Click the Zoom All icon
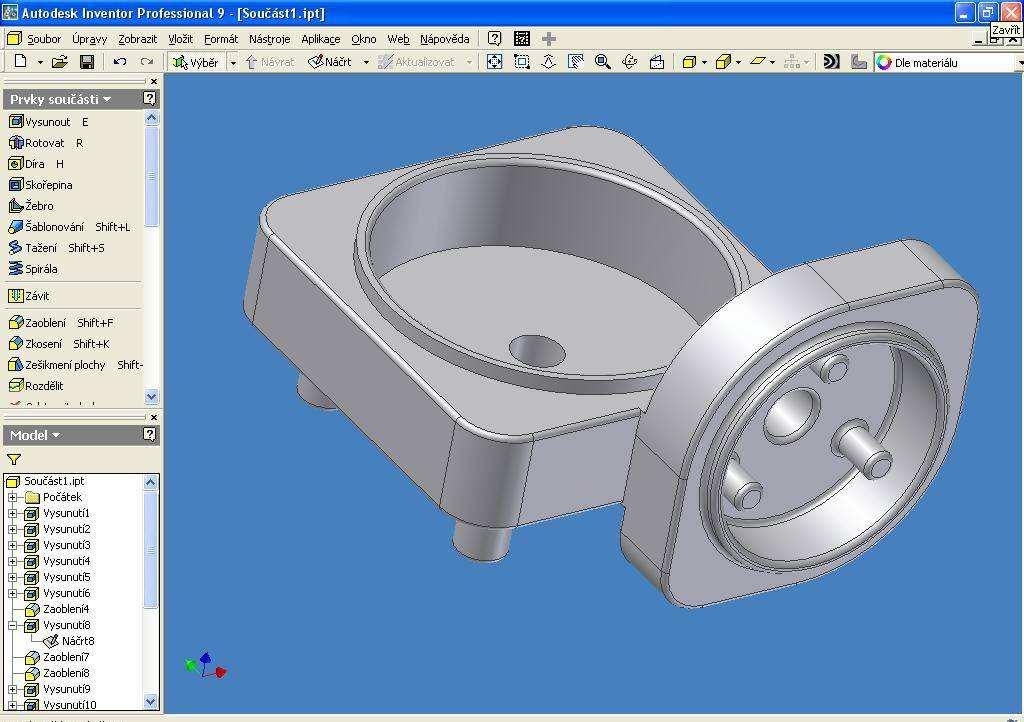Image resolution: width=1024 pixels, height=722 pixels. point(494,62)
